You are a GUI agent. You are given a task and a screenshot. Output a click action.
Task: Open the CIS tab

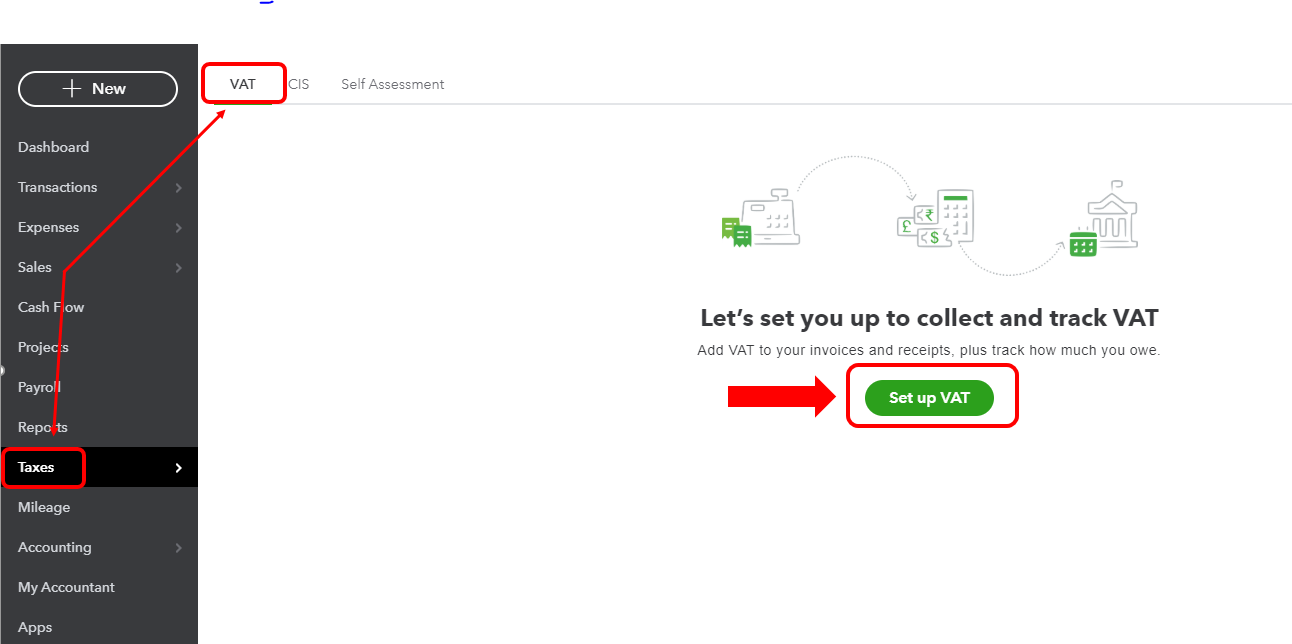pos(299,84)
